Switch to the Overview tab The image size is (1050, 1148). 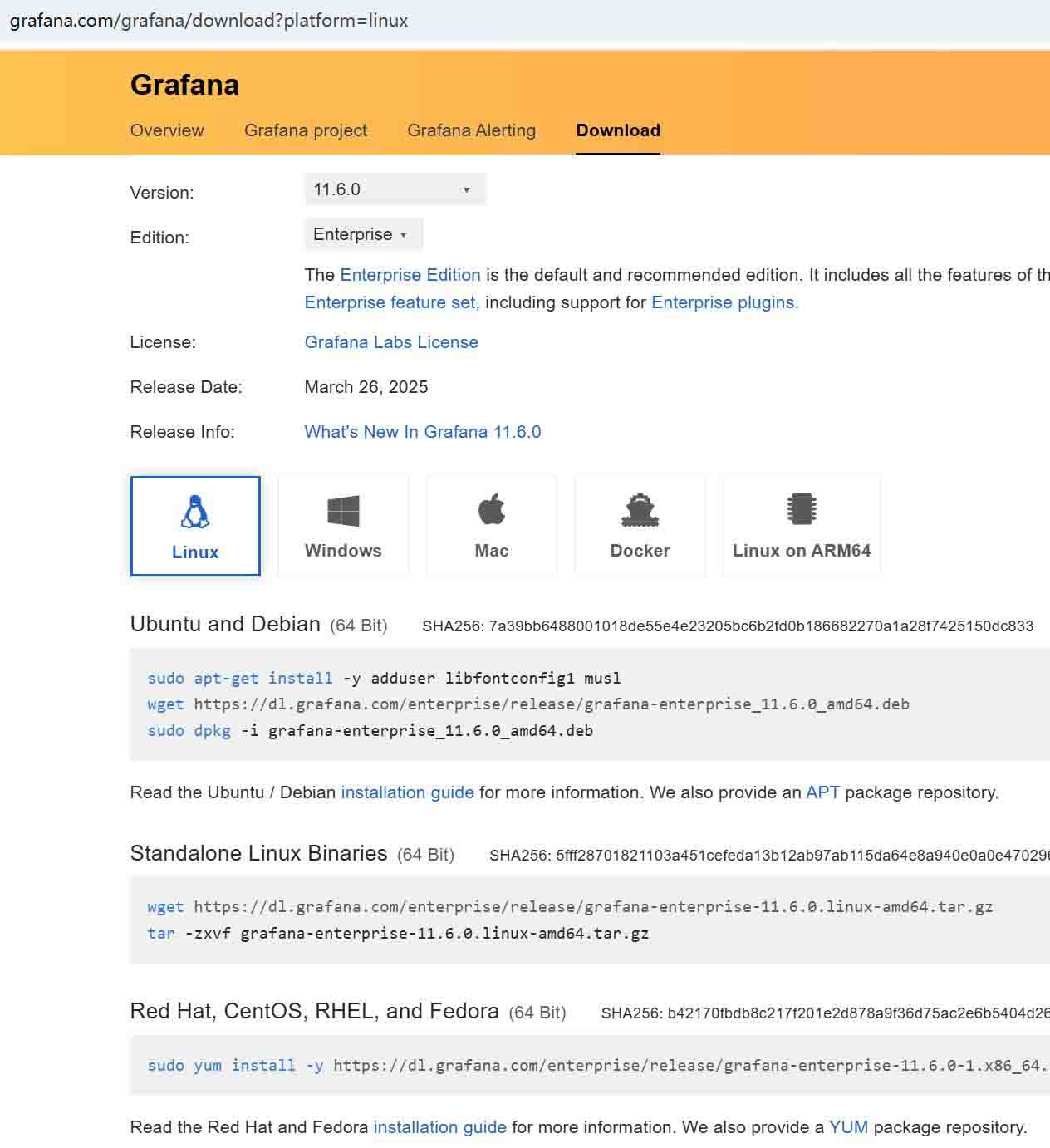pos(166,130)
